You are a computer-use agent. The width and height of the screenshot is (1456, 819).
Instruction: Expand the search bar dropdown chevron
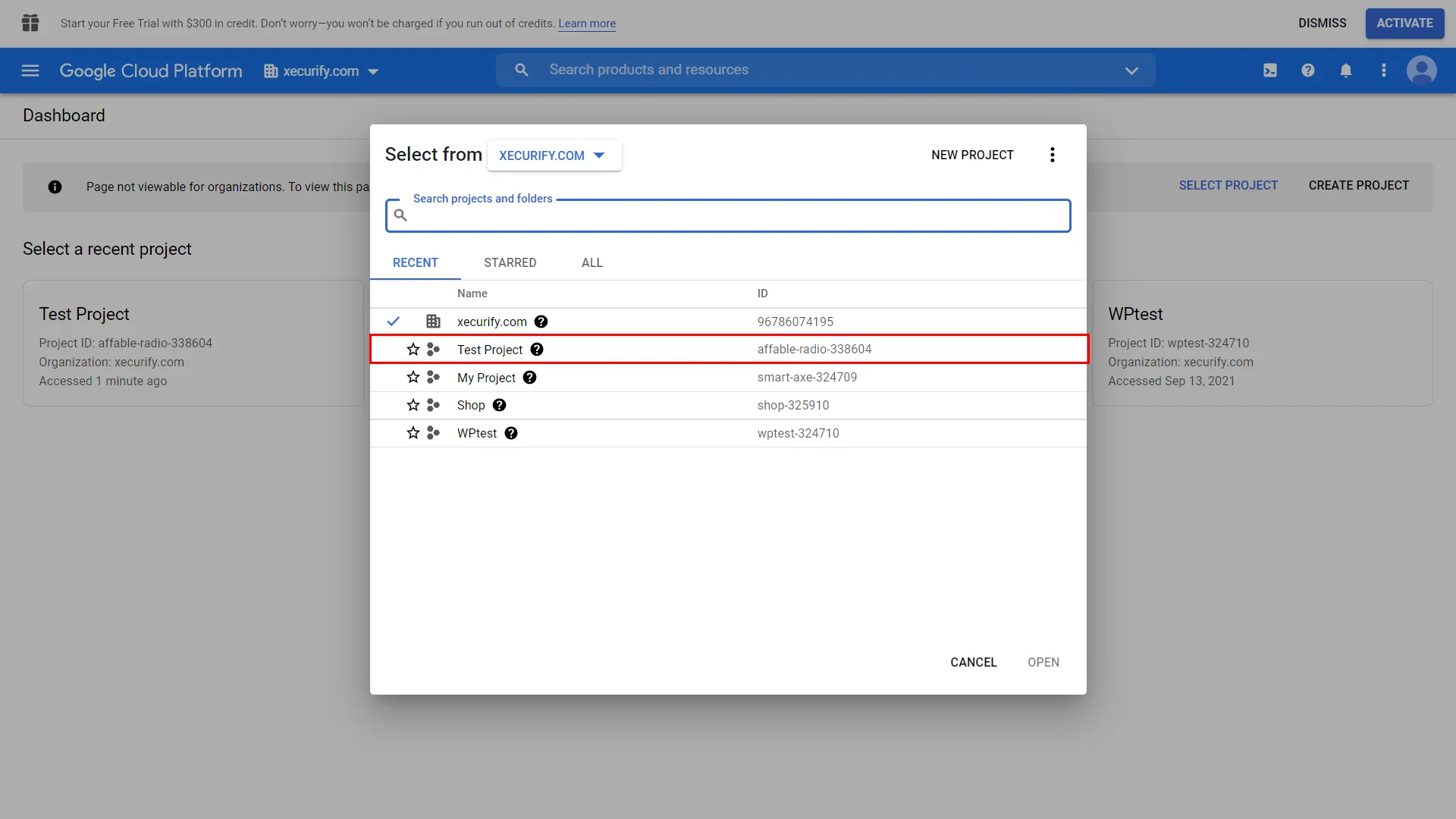[1131, 71]
